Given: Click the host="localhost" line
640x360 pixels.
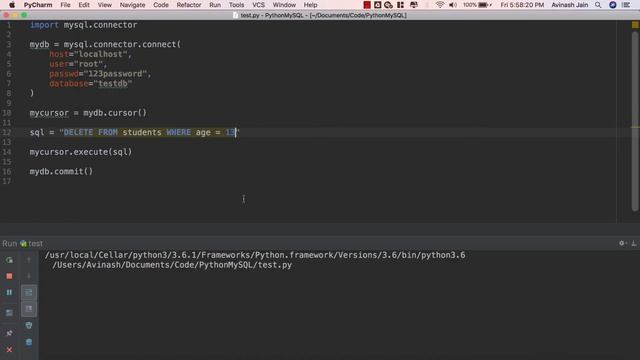Looking at the screenshot, I should coord(91,54).
